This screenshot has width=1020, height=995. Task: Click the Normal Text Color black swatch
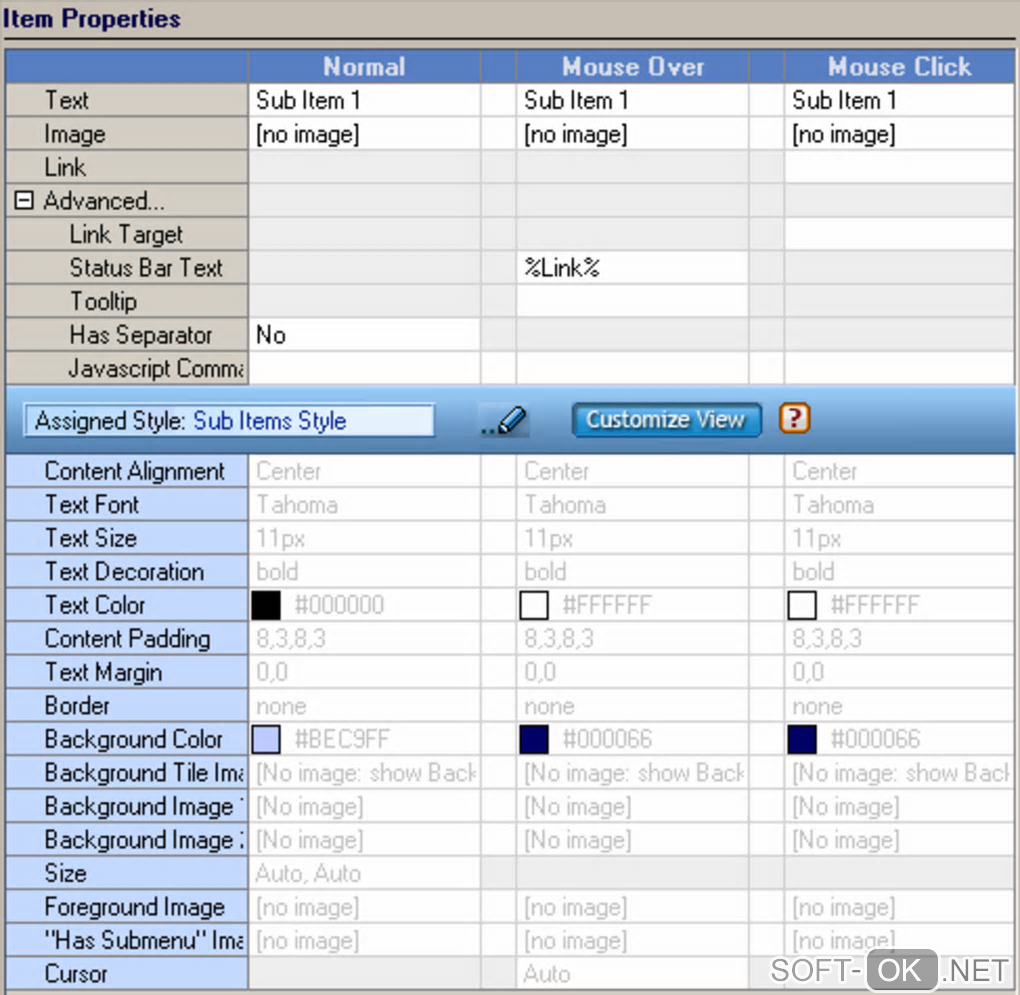coord(266,605)
